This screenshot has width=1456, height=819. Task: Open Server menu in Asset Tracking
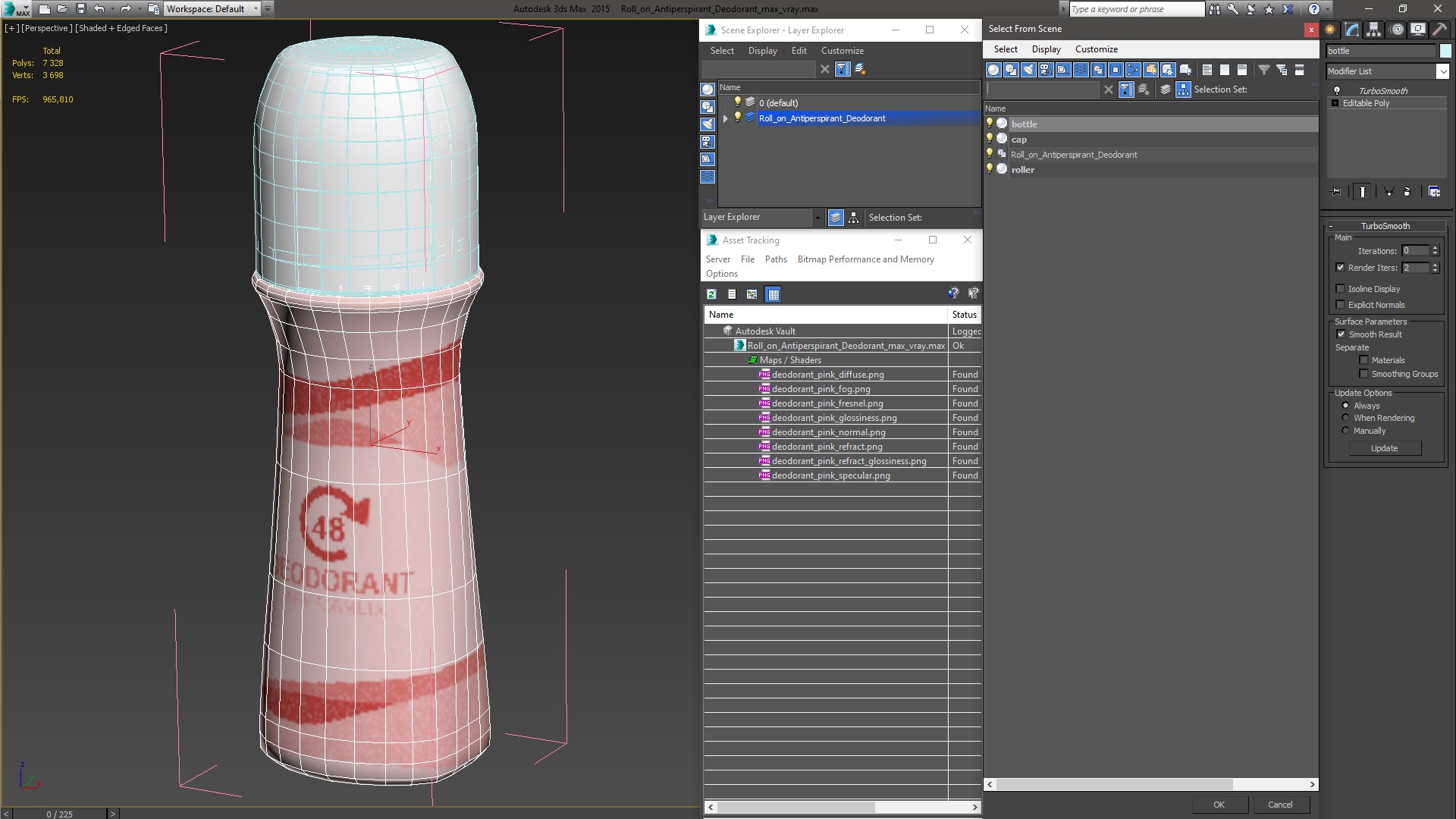point(717,259)
